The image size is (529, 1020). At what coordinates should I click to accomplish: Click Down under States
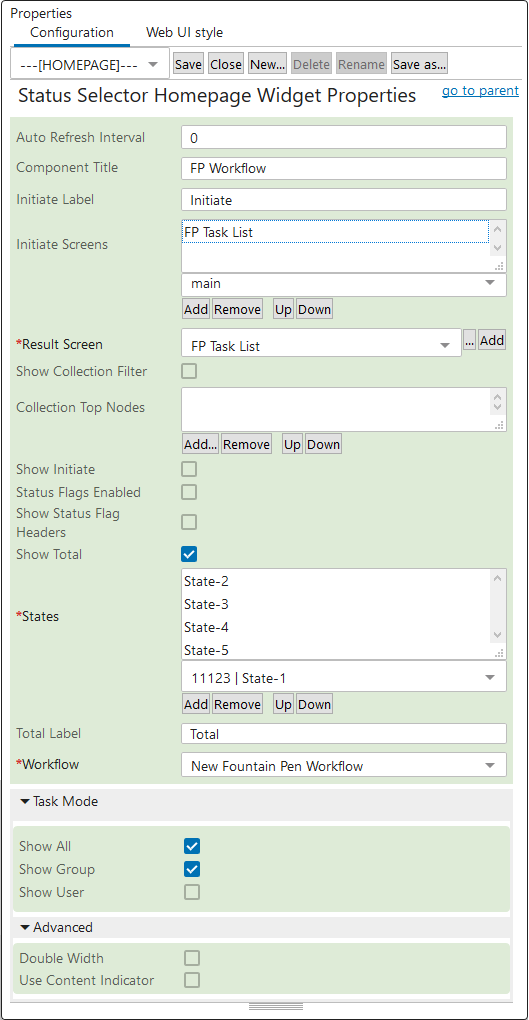click(x=314, y=705)
